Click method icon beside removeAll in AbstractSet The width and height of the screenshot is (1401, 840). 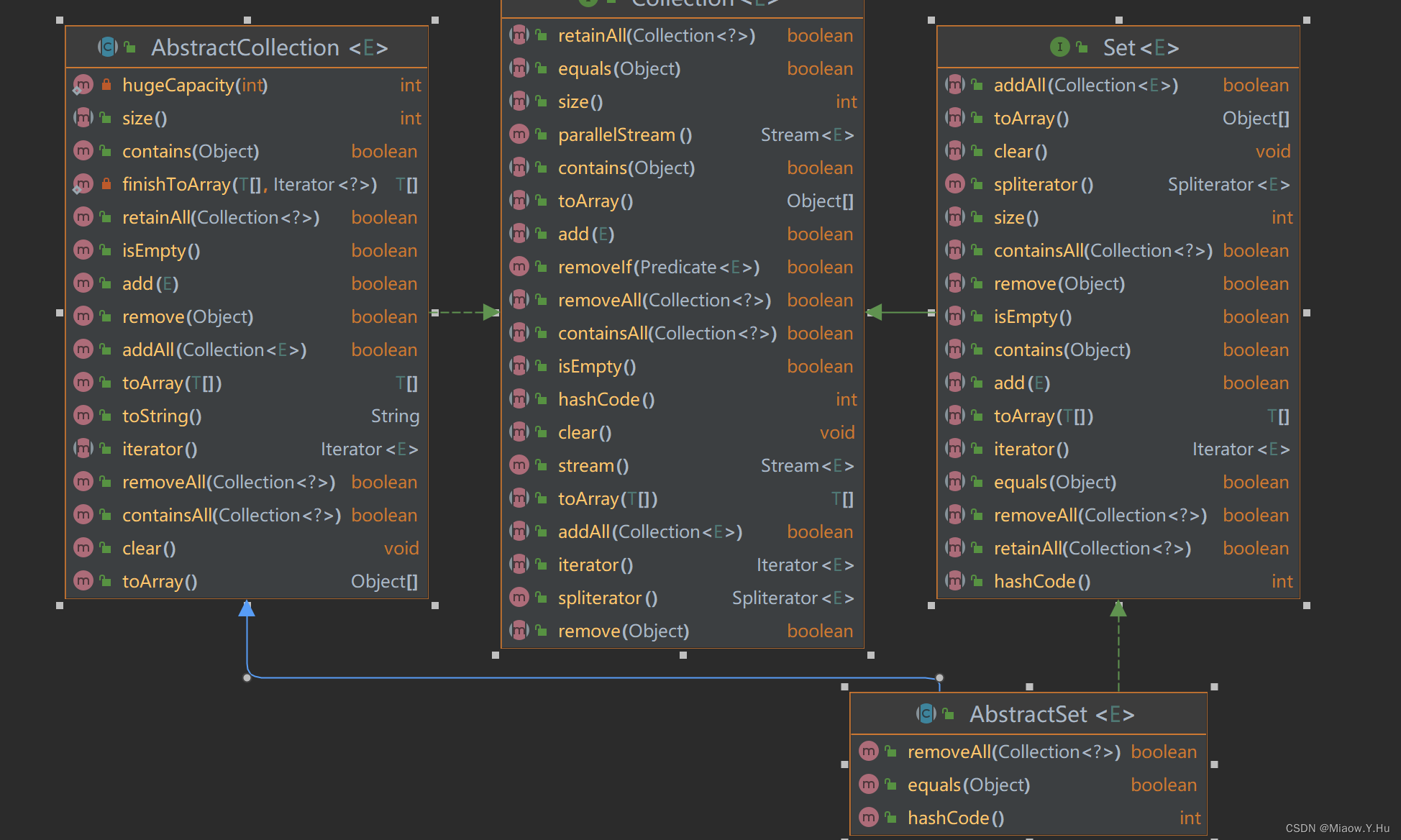(x=869, y=752)
